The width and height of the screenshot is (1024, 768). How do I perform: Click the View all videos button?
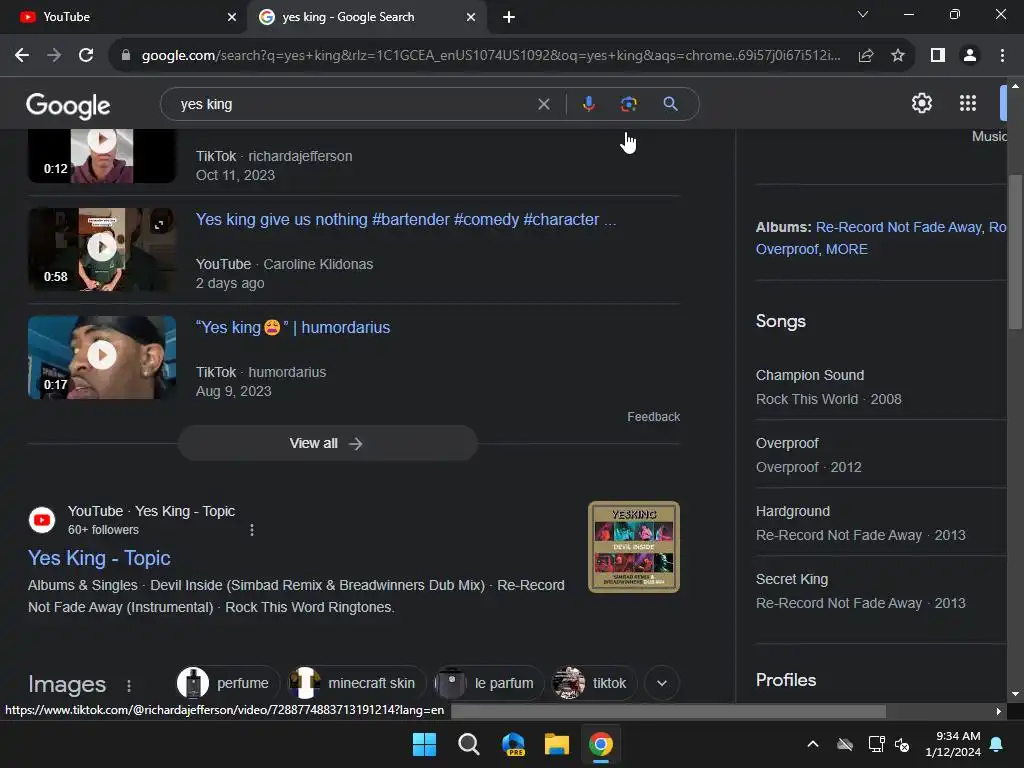(327, 443)
